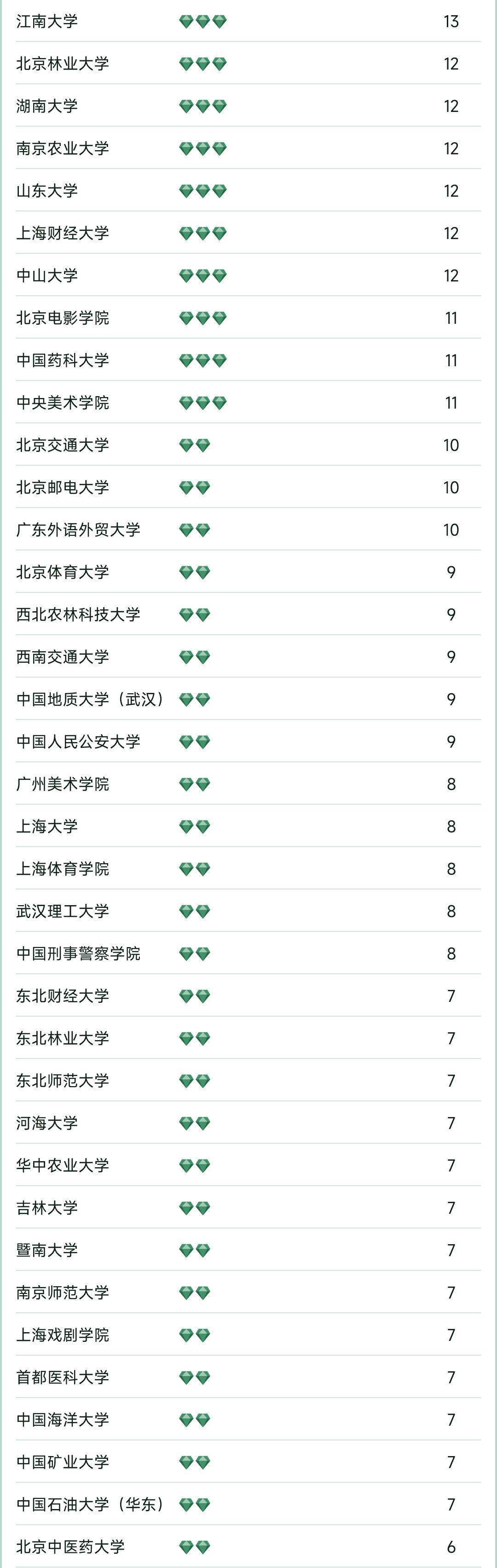Open the 上海戏剧学院 entry
The width and height of the screenshot is (497, 1568).
coord(63,1335)
